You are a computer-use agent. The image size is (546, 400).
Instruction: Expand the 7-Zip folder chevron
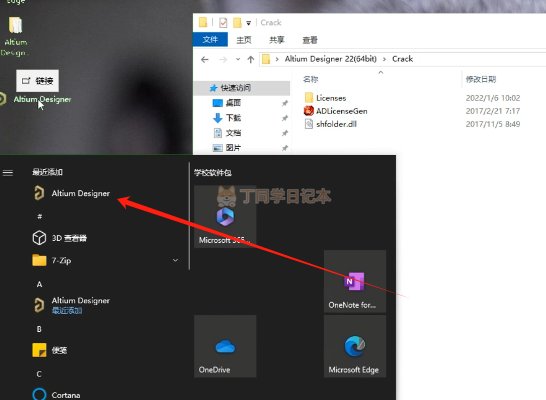175,260
